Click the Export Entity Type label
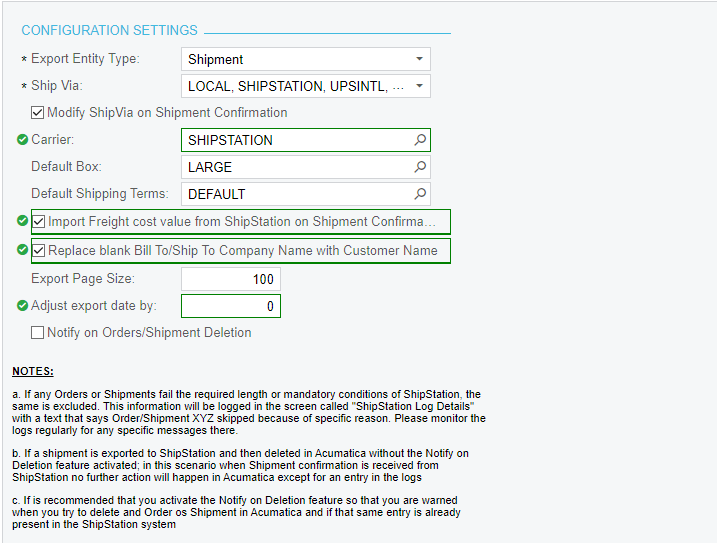This screenshot has height=543, width=717. pos(86,59)
